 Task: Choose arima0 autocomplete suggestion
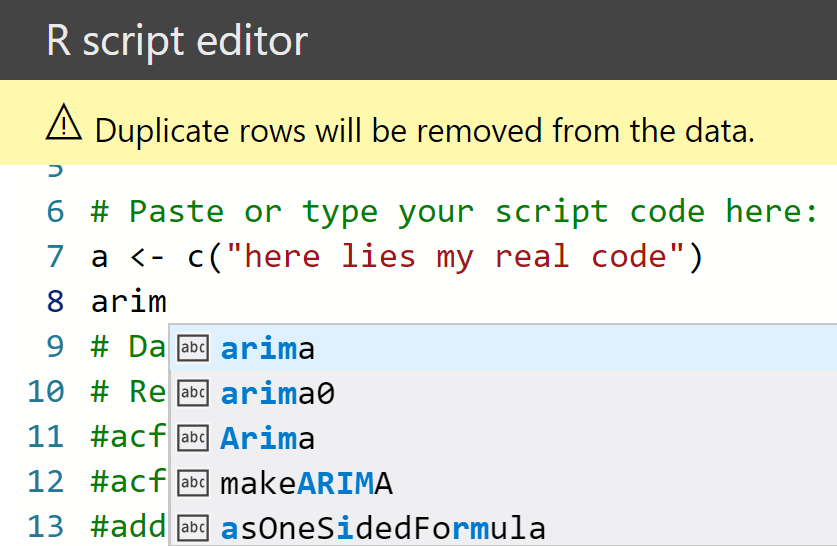click(x=278, y=393)
